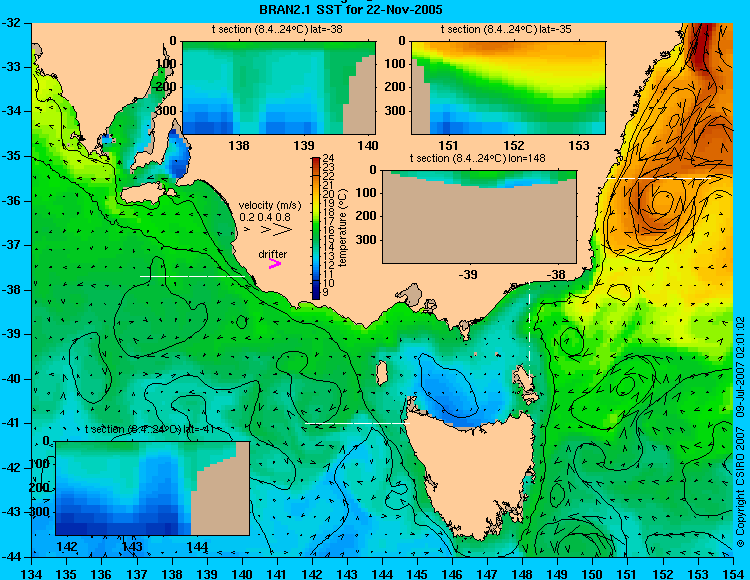Open the lat=-38 temperature section inset plot
The width and height of the screenshot is (750, 580).
[279, 88]
